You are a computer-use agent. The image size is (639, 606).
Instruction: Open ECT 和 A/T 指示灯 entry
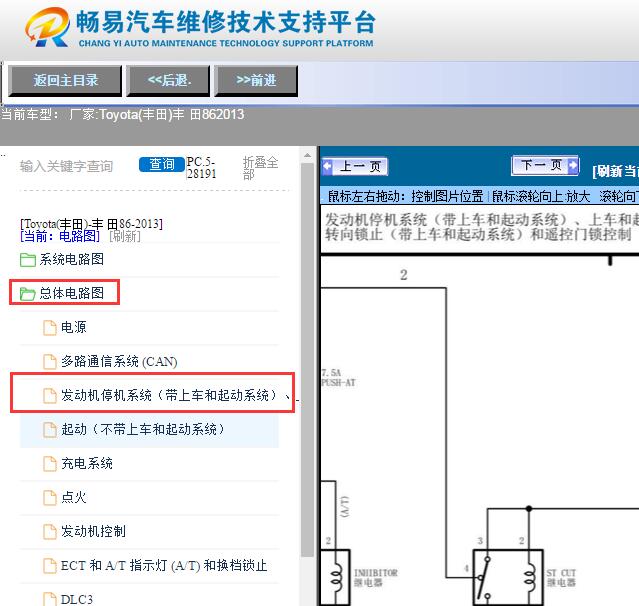coord(164,566)
